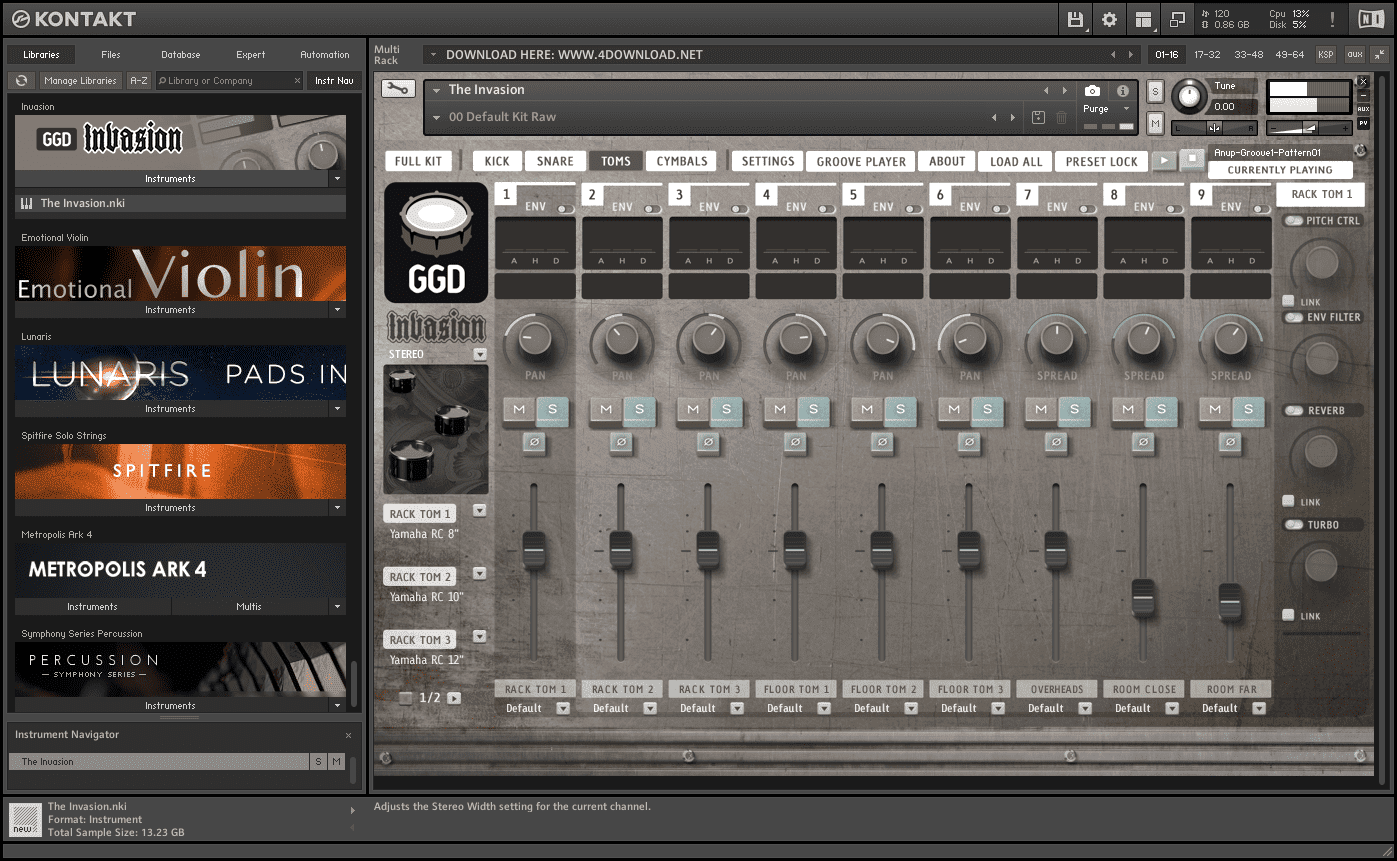Open the Multi Rack name dropdown
Viewport: 1397px width, 861px height.
coord(432,54)
